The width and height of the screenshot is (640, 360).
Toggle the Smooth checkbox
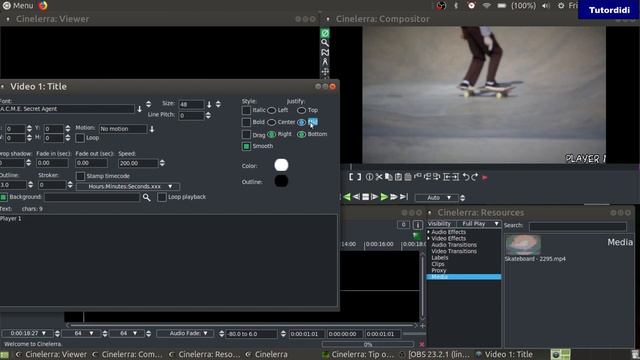click(246, 146)
